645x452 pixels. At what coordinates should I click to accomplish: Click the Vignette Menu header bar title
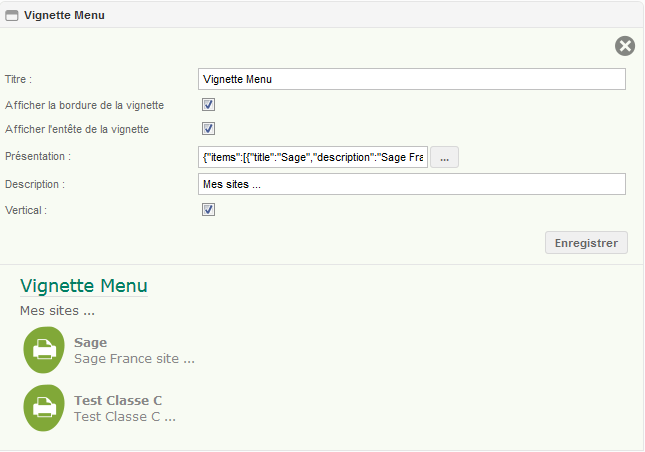click(64, 15)
